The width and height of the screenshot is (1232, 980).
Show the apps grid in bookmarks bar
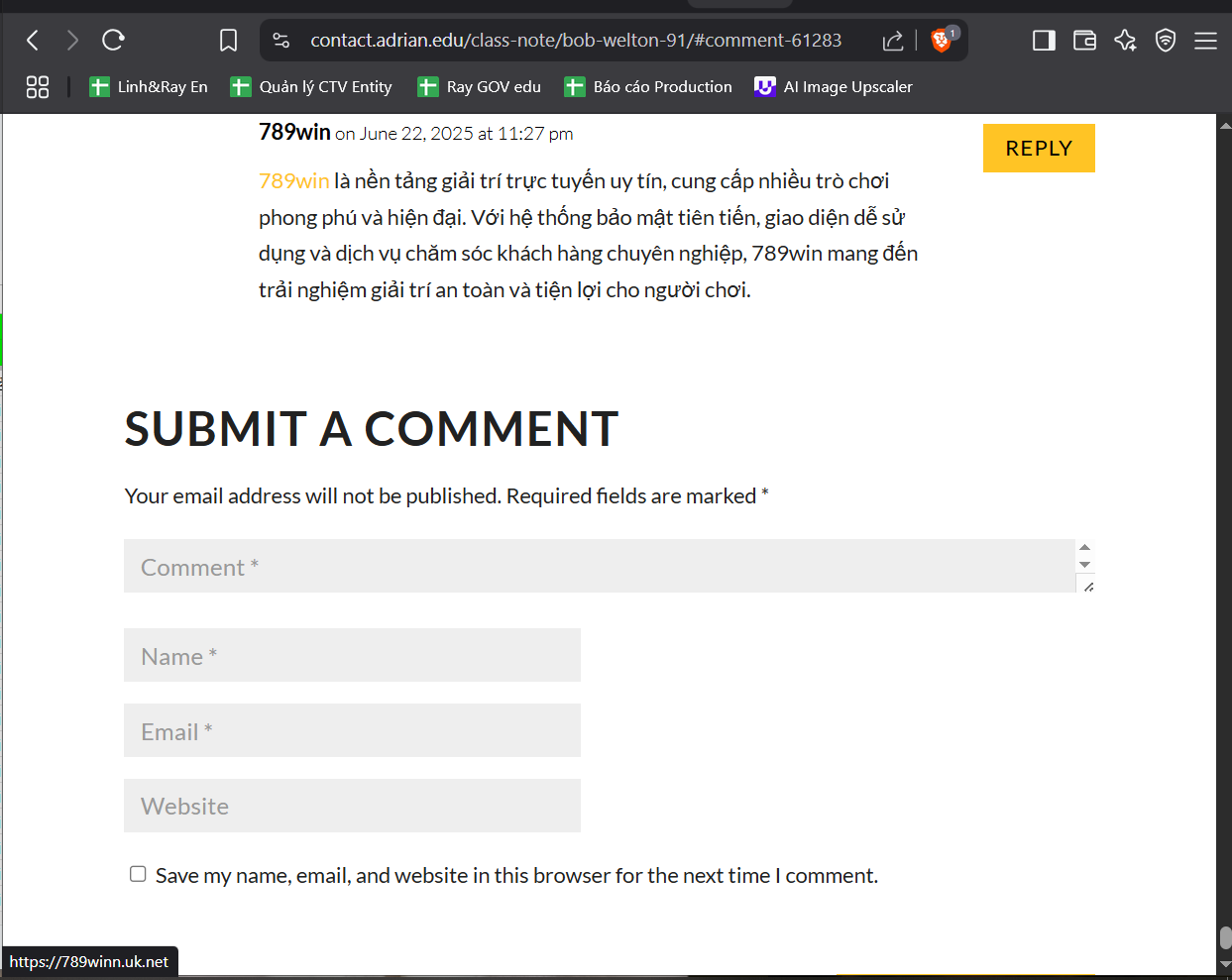[x=38, y=87]
